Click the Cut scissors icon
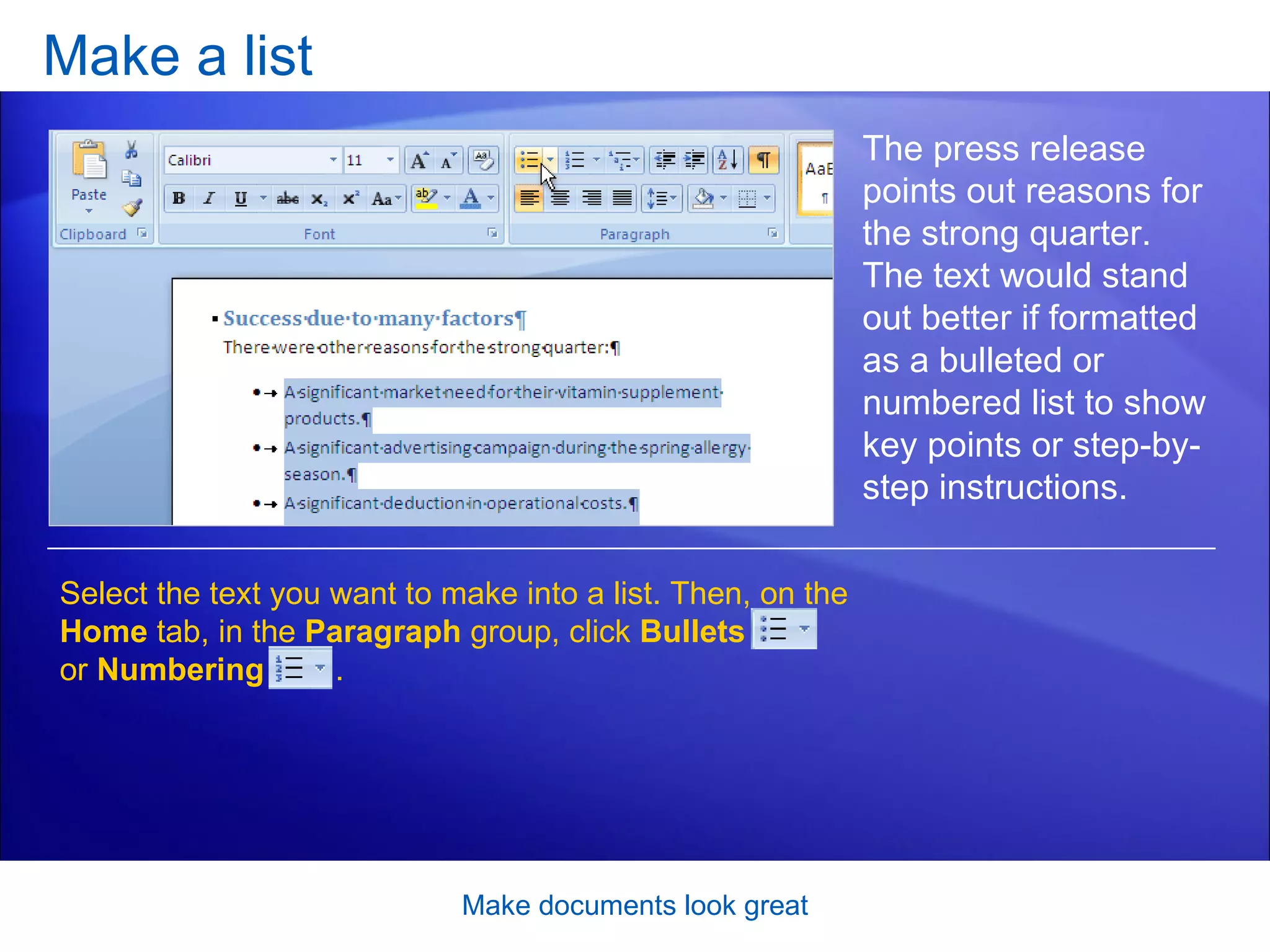 coord(131,150)
